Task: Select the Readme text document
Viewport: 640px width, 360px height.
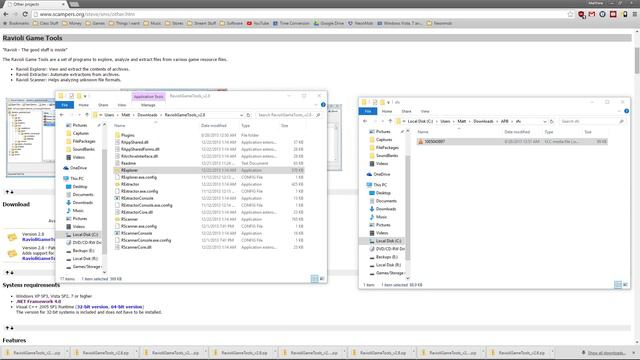Action: (x=128, y=163)
